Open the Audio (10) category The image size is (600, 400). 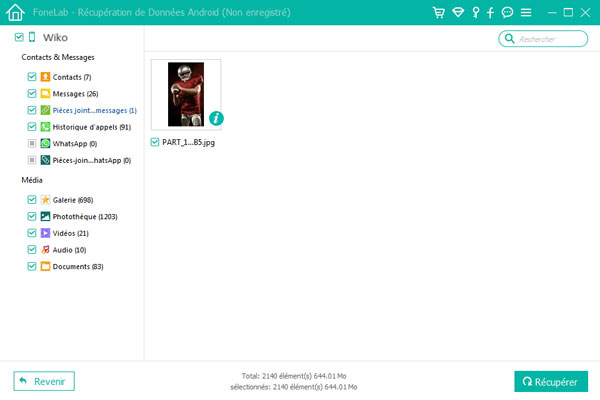[69, 250]
